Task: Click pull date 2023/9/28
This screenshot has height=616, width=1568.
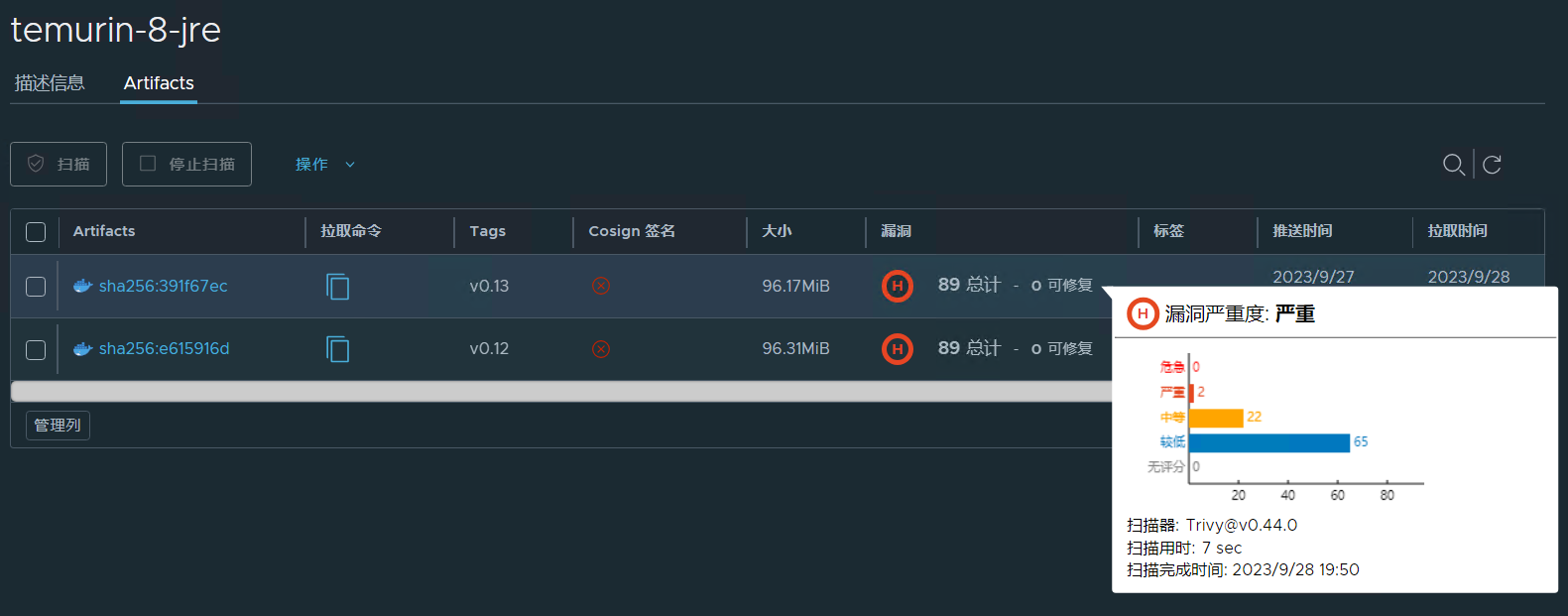Action: pos(1469,277)
